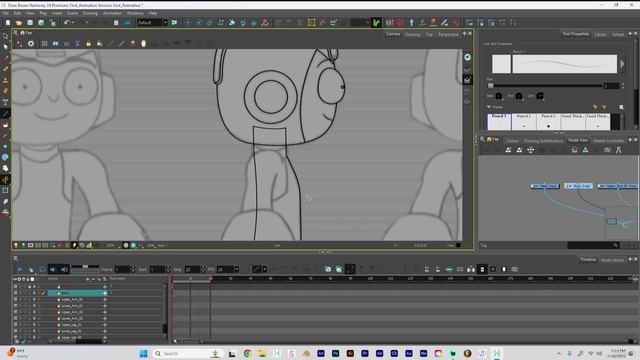Open the Join style dropdown
Viewport: 640px width, 360px height.
pyautogui.click(x=540, y=96)
